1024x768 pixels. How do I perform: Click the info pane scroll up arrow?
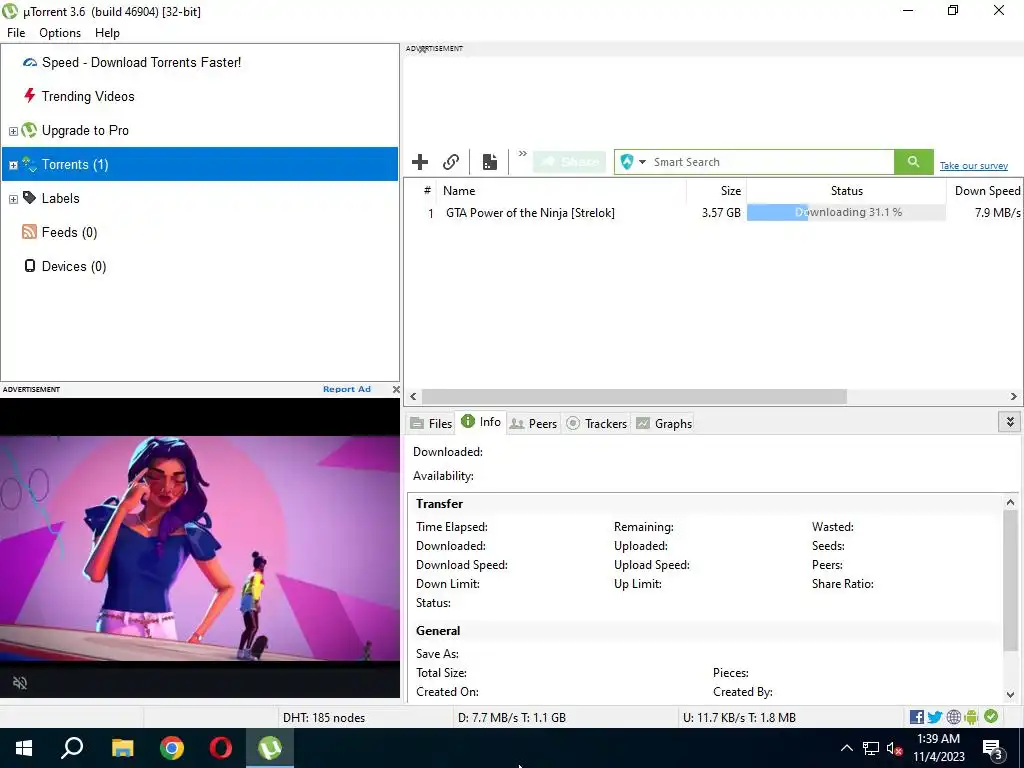[1010, 502]
